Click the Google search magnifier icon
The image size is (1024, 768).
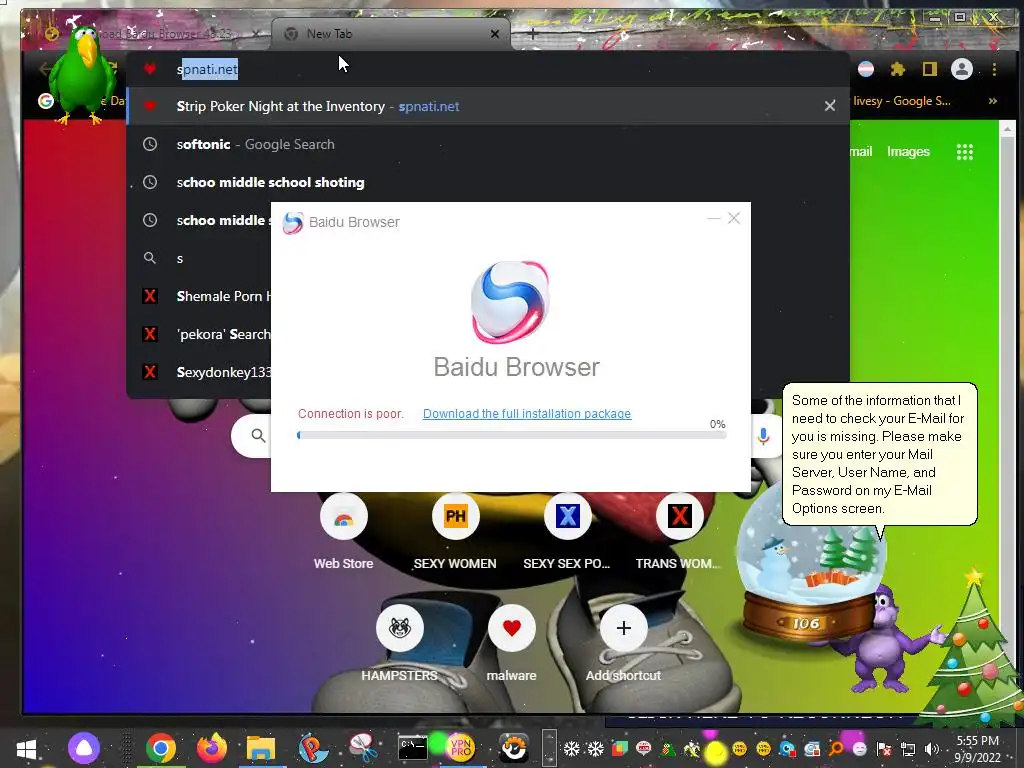click(x=259, y=436)
